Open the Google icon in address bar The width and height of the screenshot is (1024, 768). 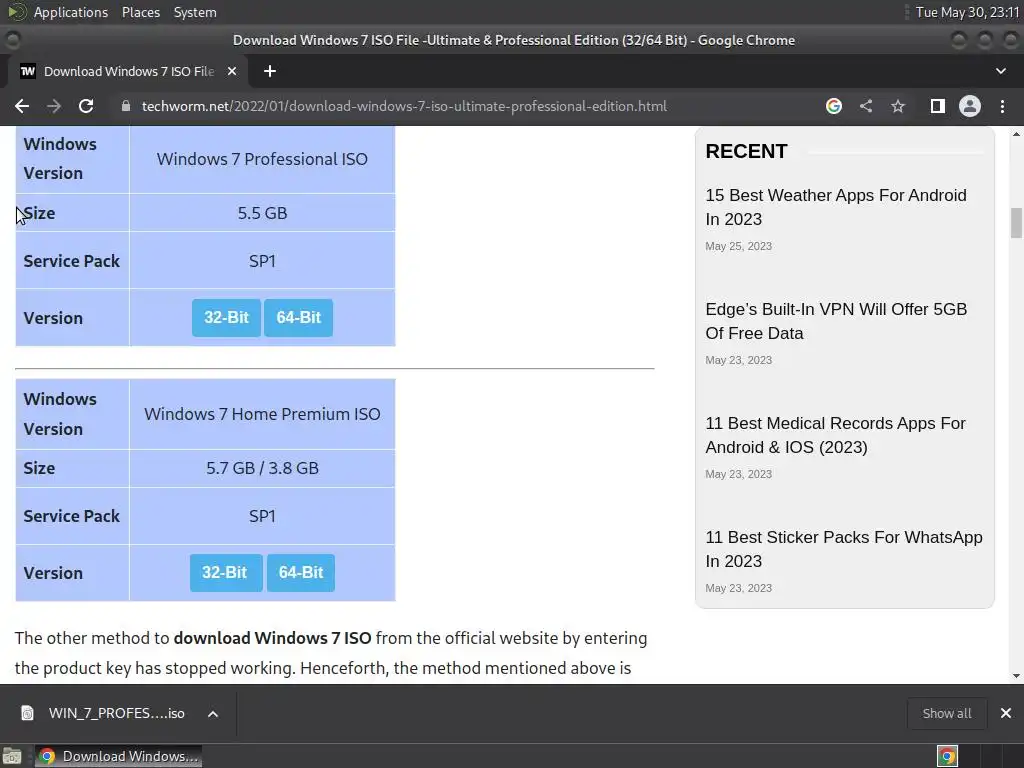(833, 106)
